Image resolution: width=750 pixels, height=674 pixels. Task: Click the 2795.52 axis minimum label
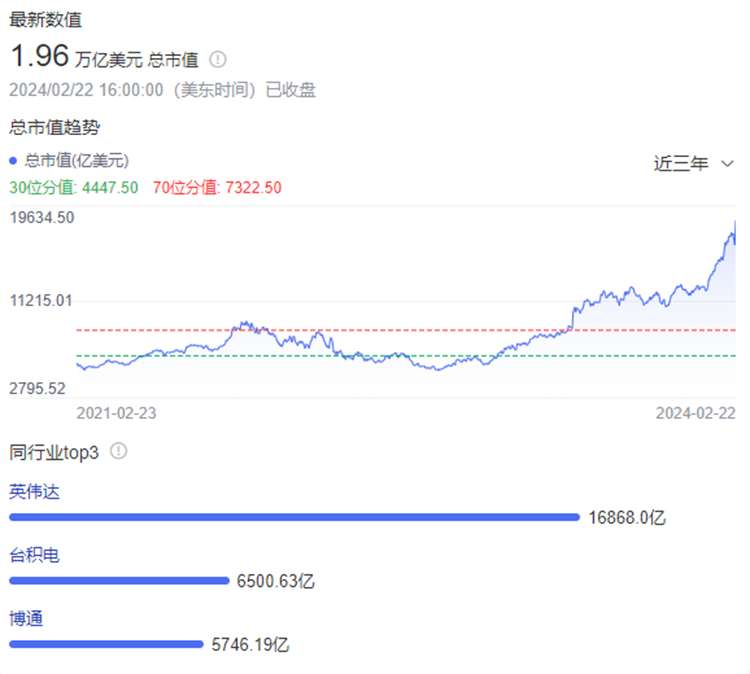tap(37, 388)
